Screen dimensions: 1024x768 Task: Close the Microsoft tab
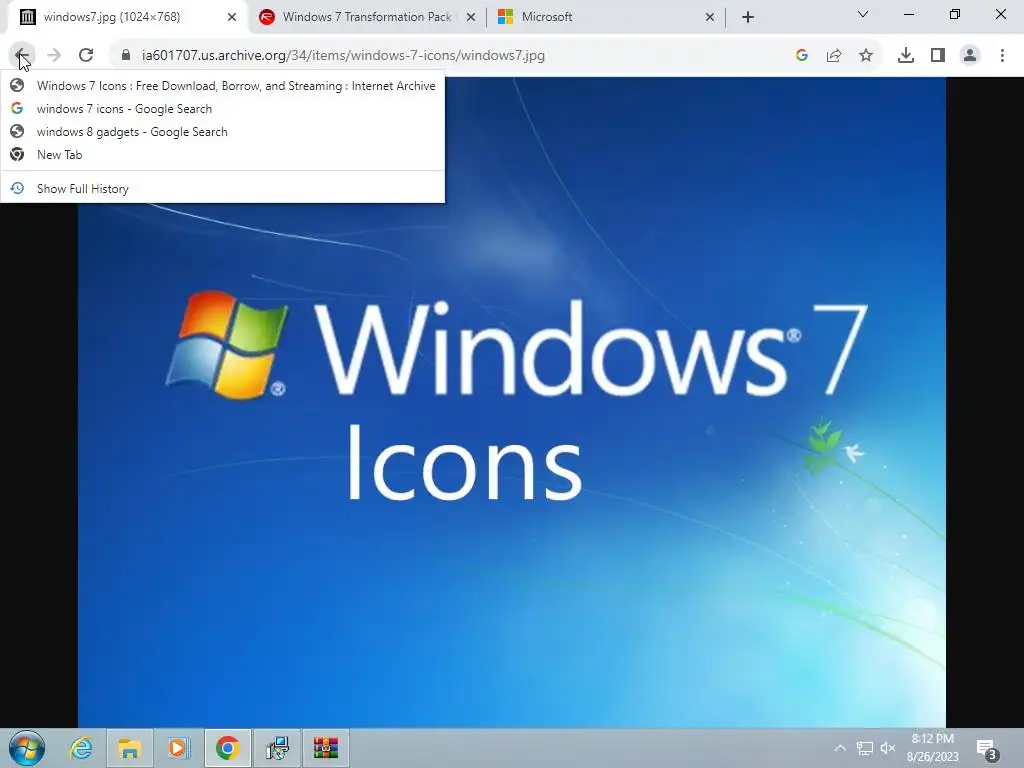click(x=710, y=17)
